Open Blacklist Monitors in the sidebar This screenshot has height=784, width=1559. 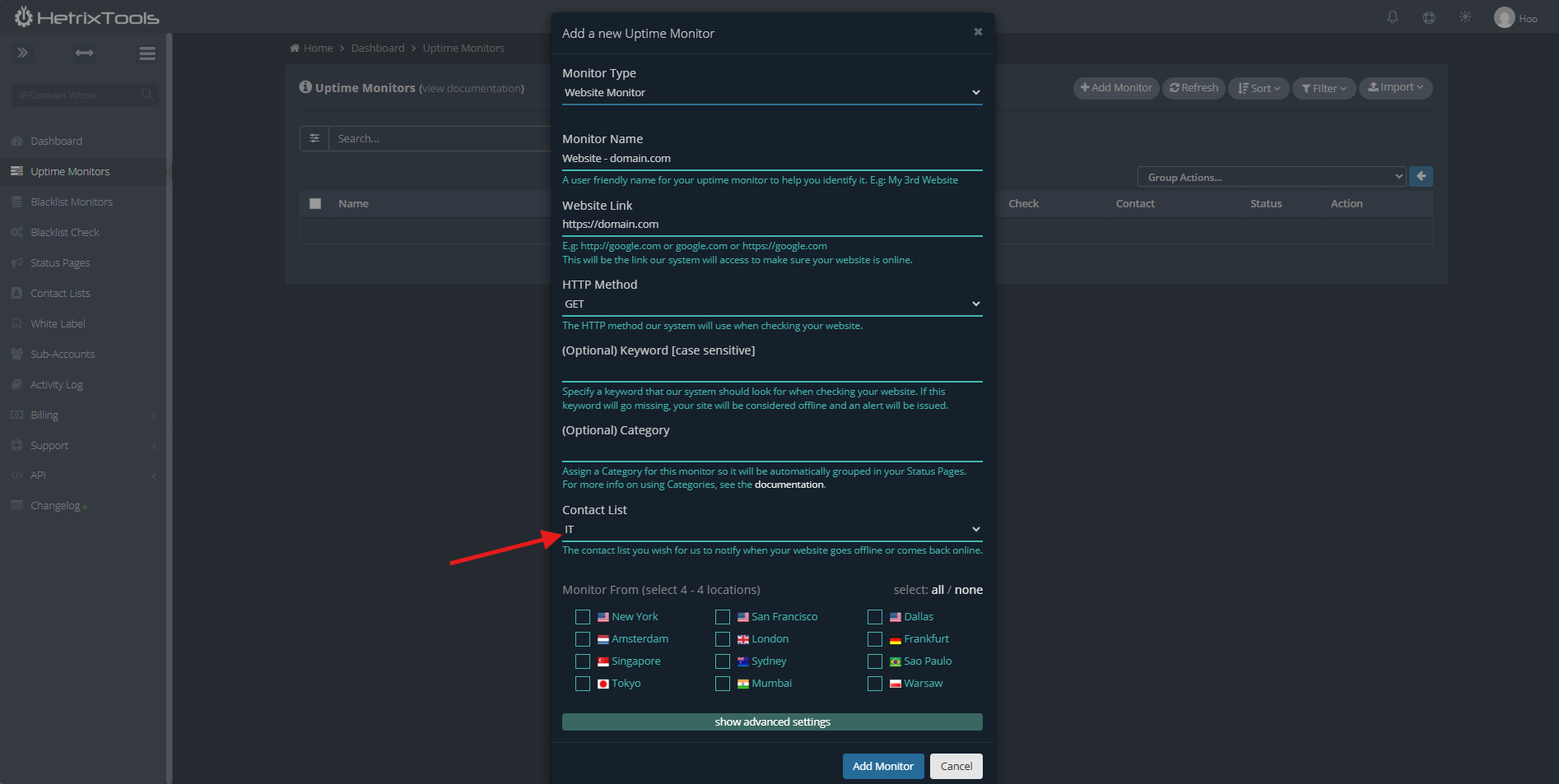(x=72, y=202)
